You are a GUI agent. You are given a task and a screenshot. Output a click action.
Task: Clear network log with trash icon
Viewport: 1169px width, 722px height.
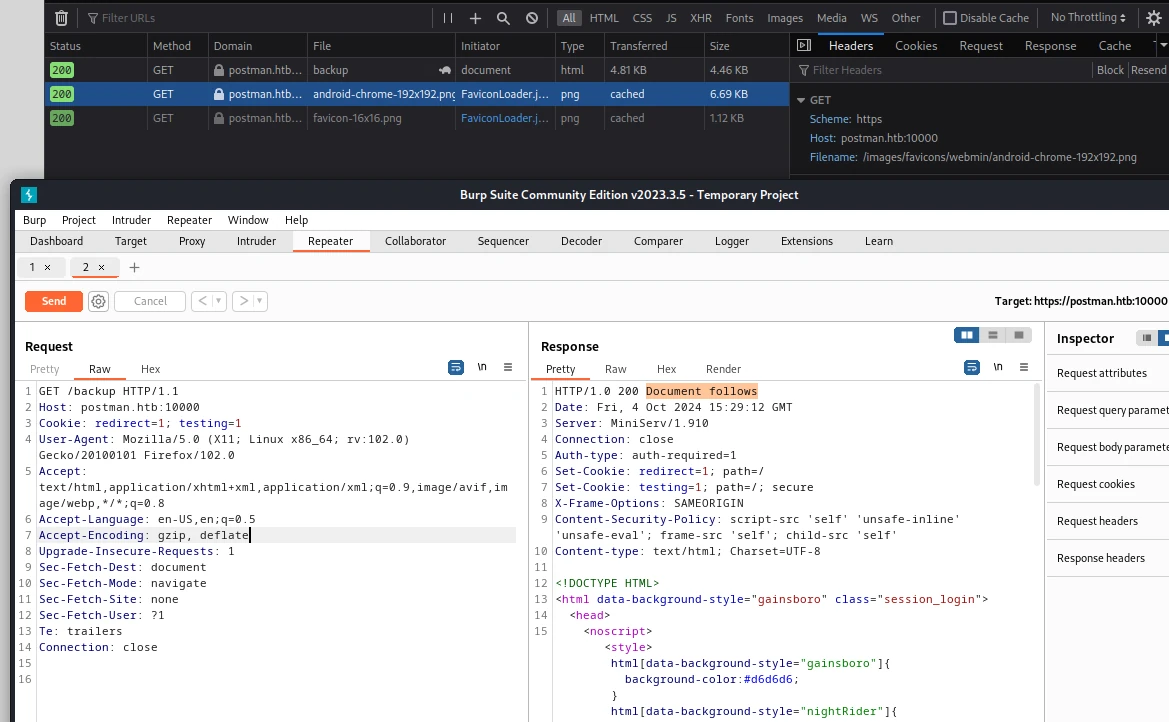(61, 18)
